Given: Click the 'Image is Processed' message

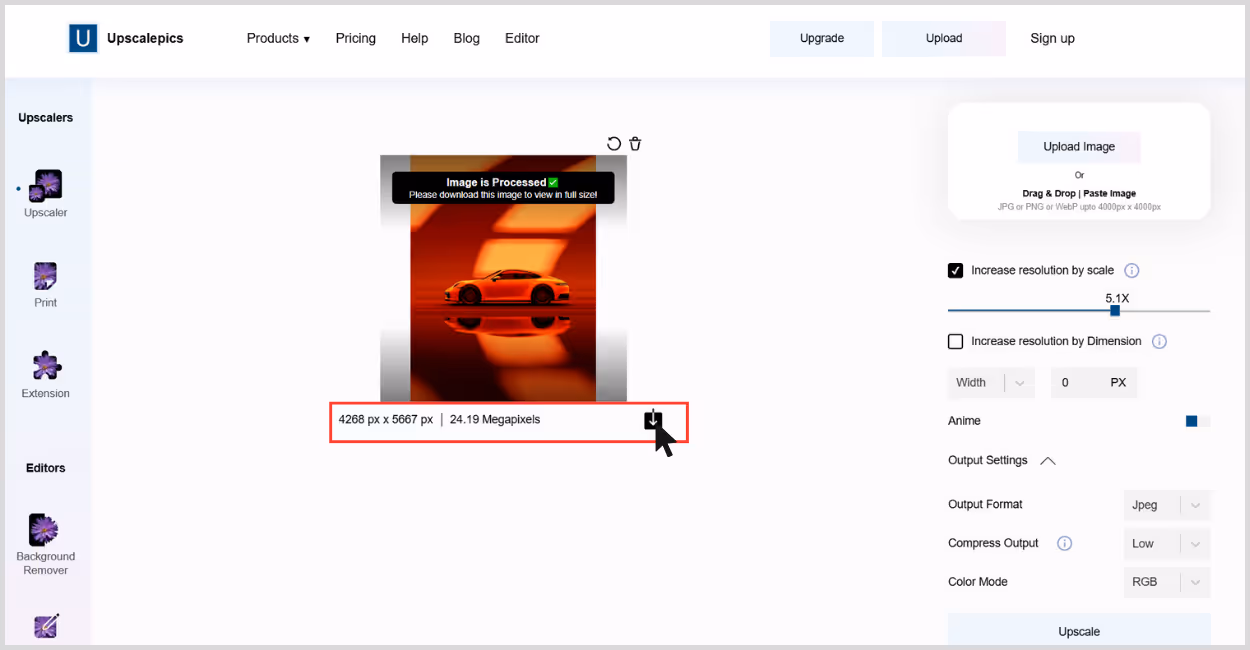Looking at the screenshot, I should click(x=503, y=188).
